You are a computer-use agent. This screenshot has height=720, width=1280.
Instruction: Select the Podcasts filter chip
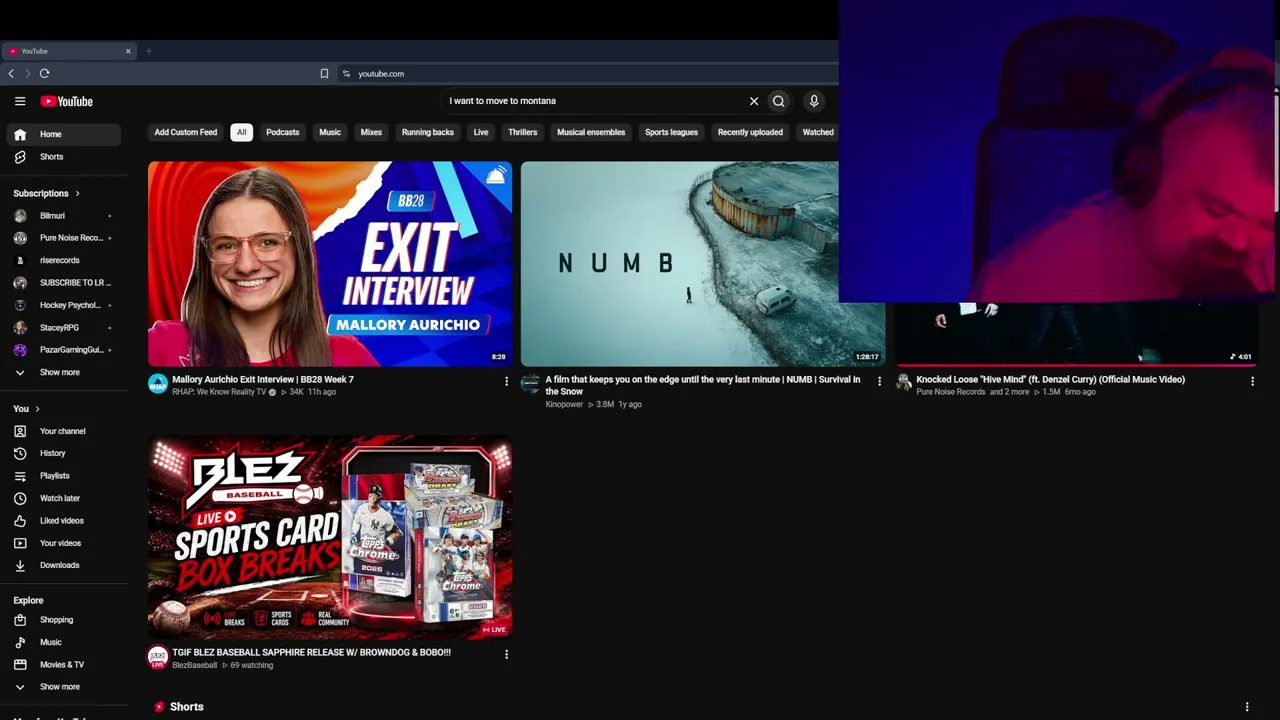[x=283, y=132]
